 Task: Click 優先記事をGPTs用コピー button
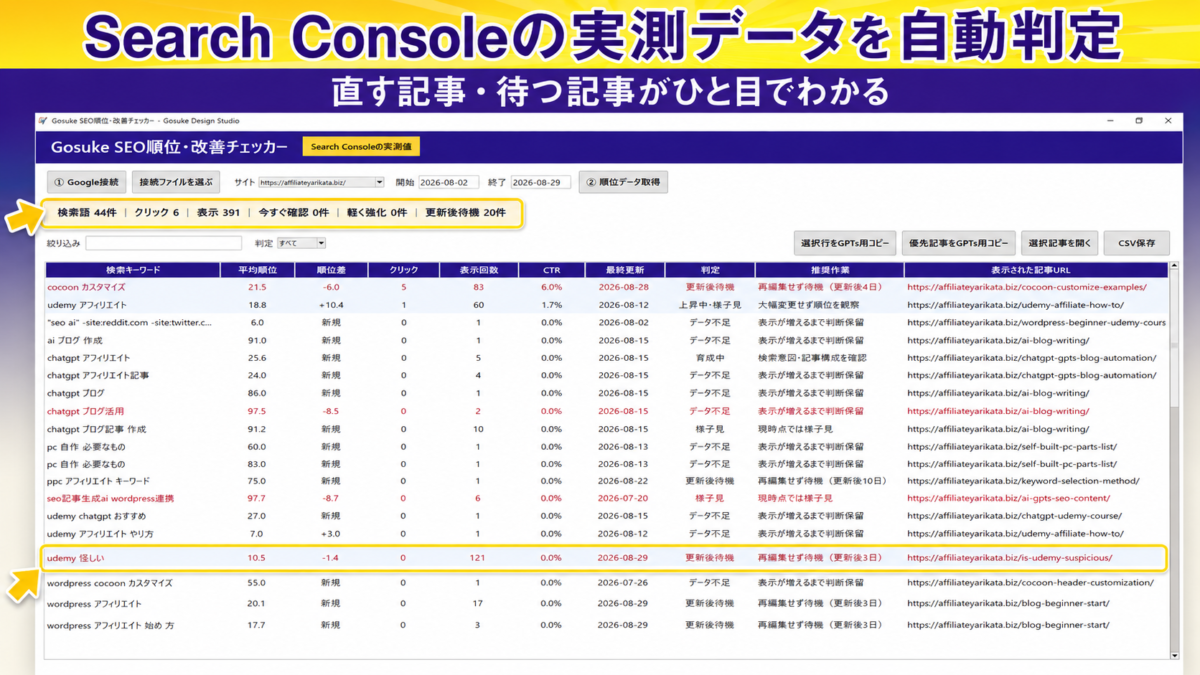958,243
